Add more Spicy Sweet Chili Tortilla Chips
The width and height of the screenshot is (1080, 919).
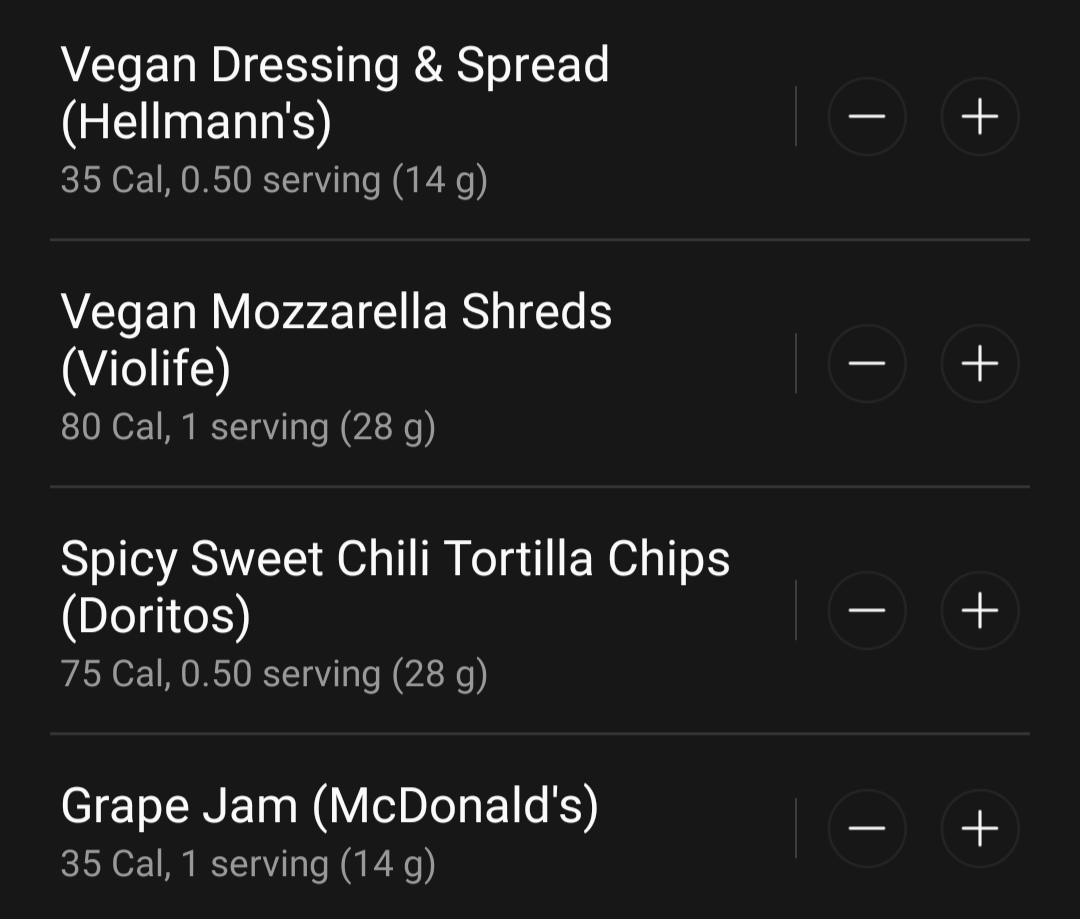(x=979, y=610)
